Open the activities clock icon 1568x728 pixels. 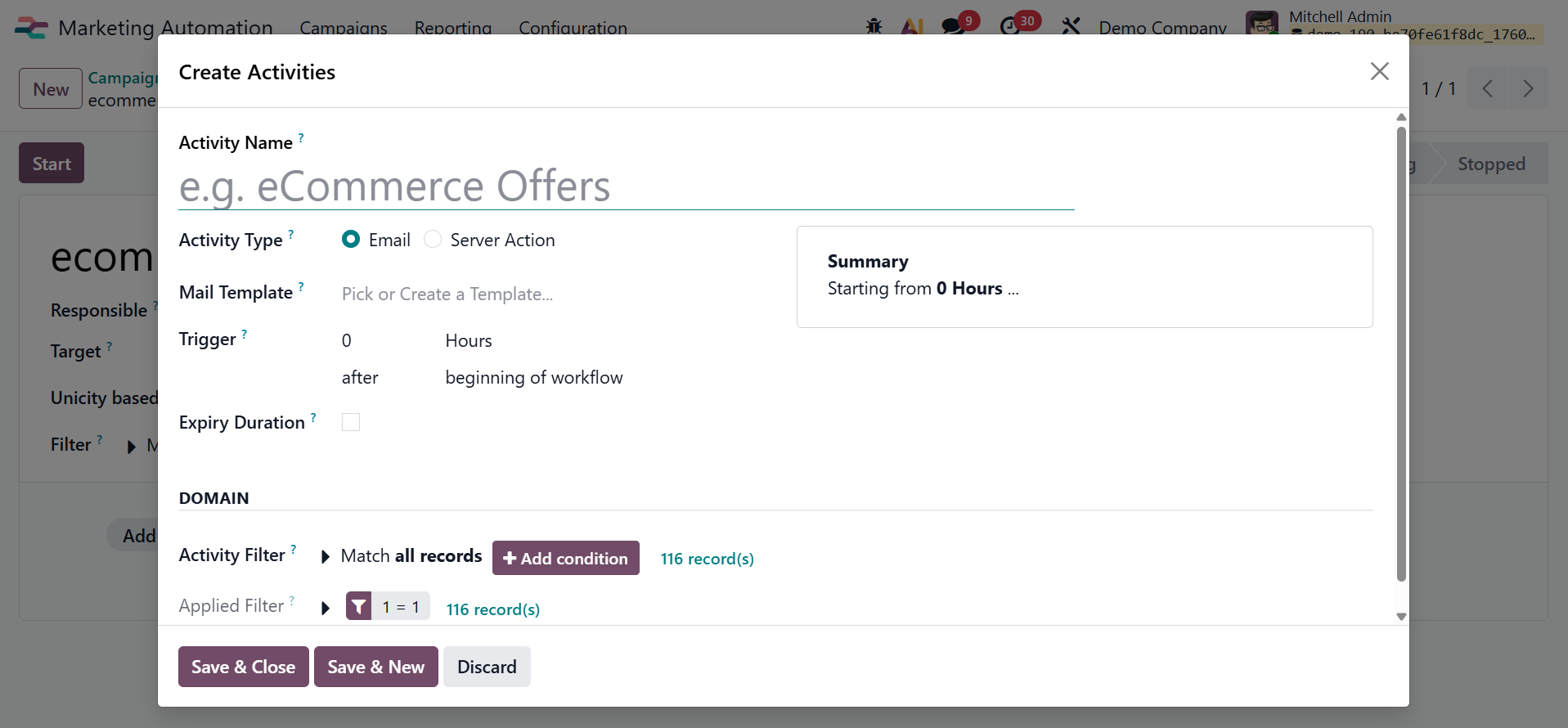coord(1010,26)
